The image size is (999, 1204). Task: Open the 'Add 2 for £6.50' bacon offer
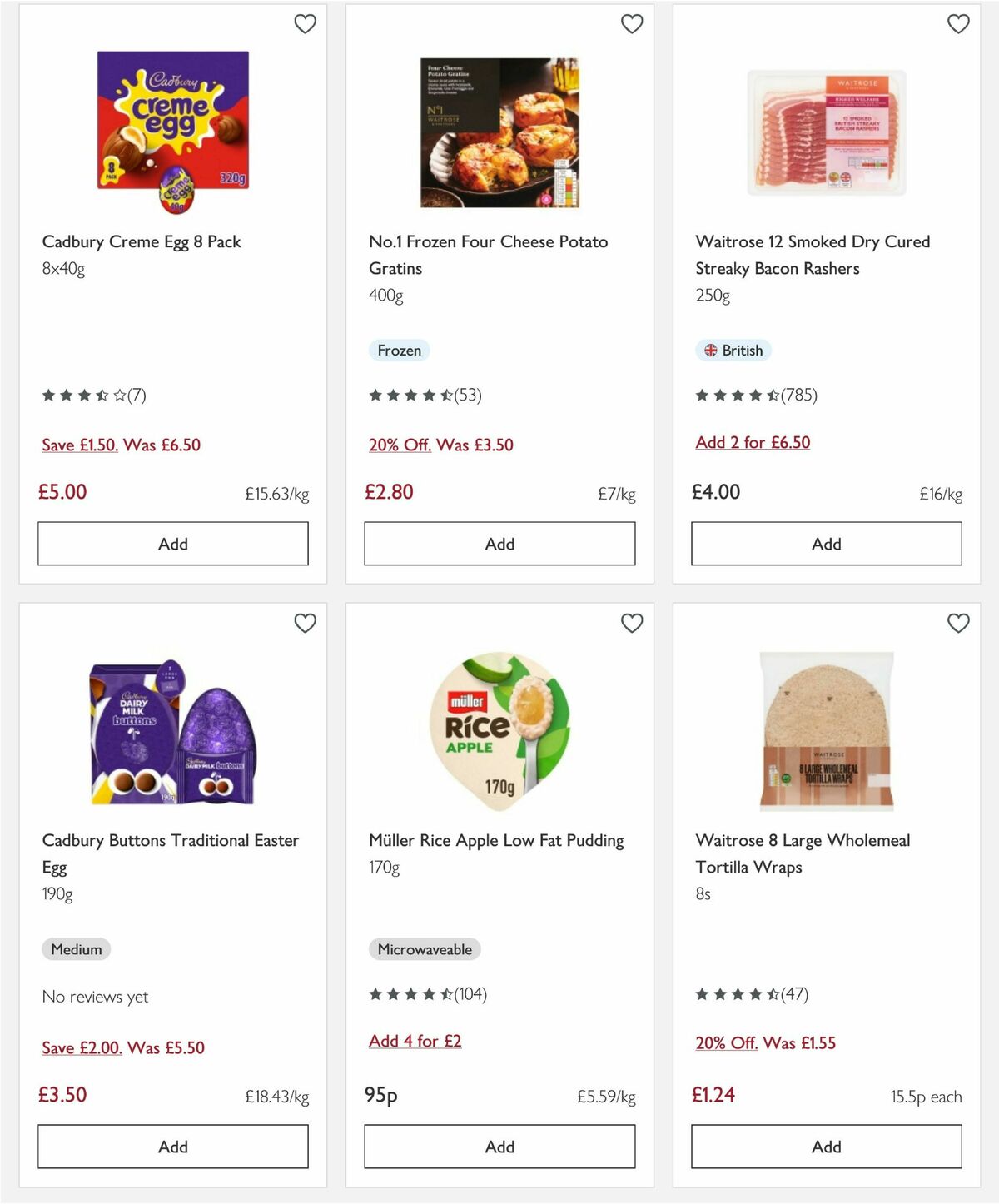click(753, 442)
